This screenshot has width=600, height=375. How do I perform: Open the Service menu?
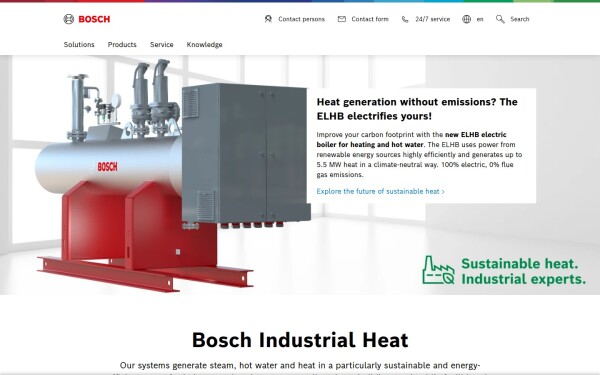161,44
